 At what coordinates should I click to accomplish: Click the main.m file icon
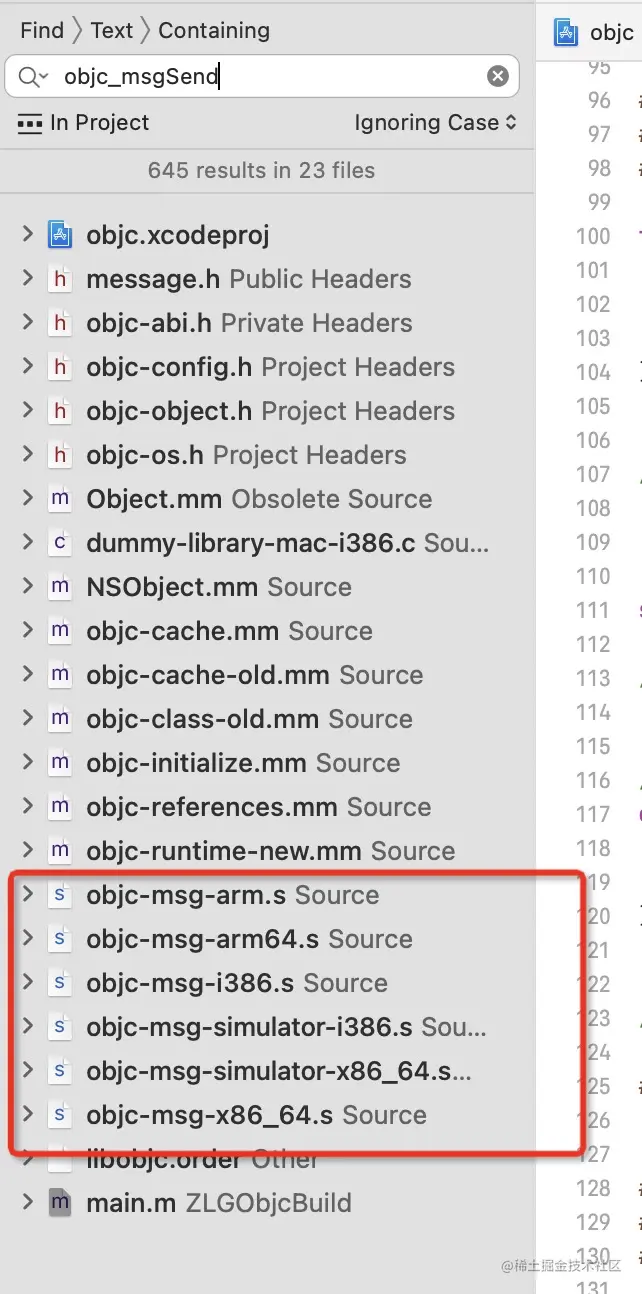click(x=60, y=1204)
